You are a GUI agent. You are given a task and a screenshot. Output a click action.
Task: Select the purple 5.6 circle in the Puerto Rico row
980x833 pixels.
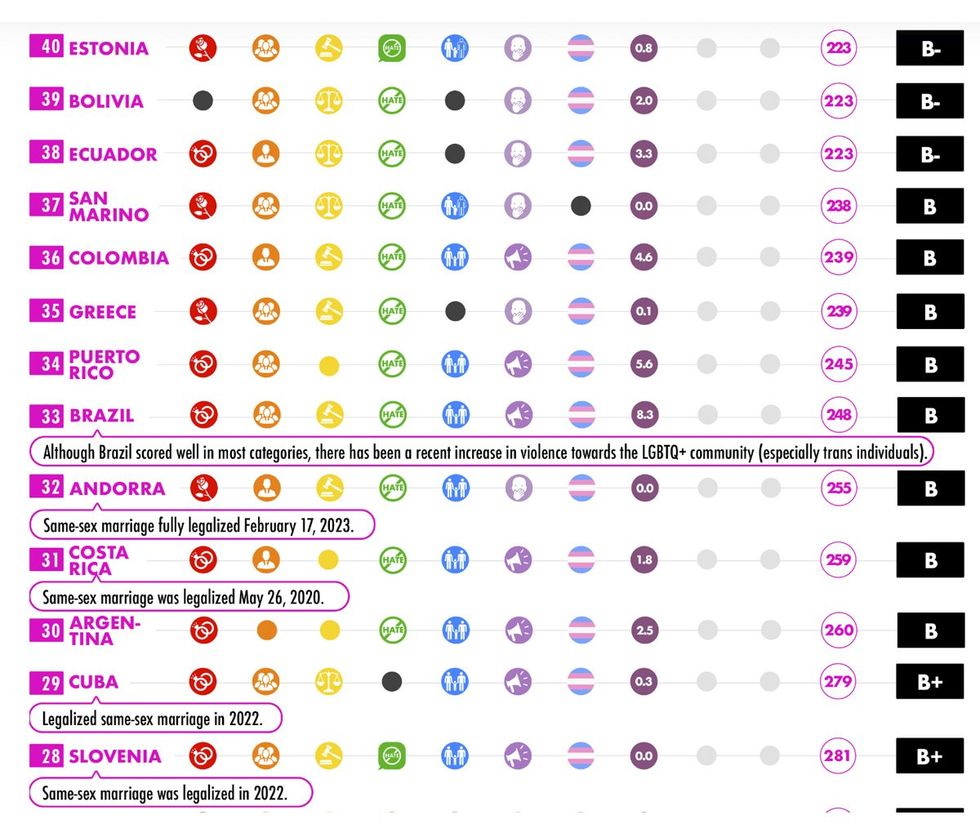(644, 364)
